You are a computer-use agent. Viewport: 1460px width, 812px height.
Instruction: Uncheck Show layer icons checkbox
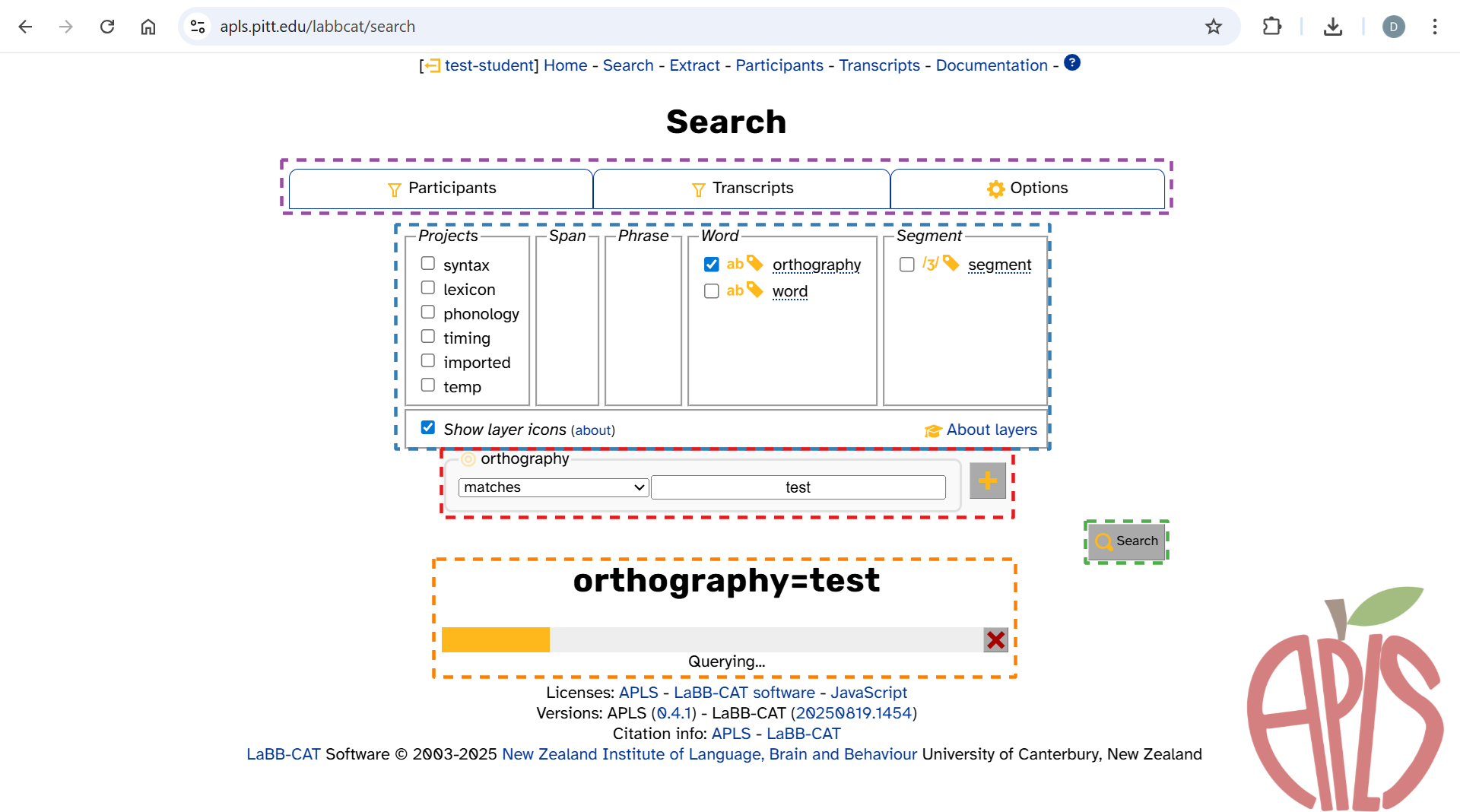tap(428, 428)
